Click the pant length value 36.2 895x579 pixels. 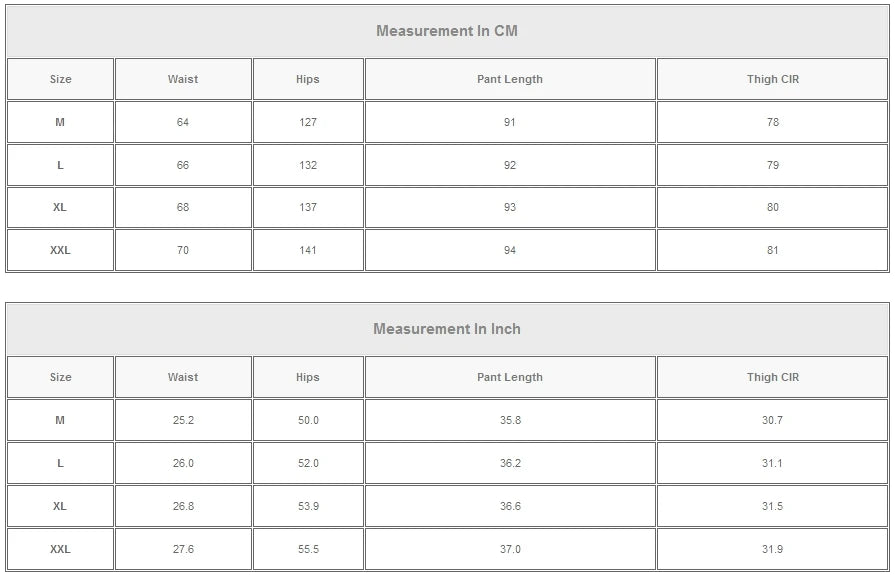(510, 463)
